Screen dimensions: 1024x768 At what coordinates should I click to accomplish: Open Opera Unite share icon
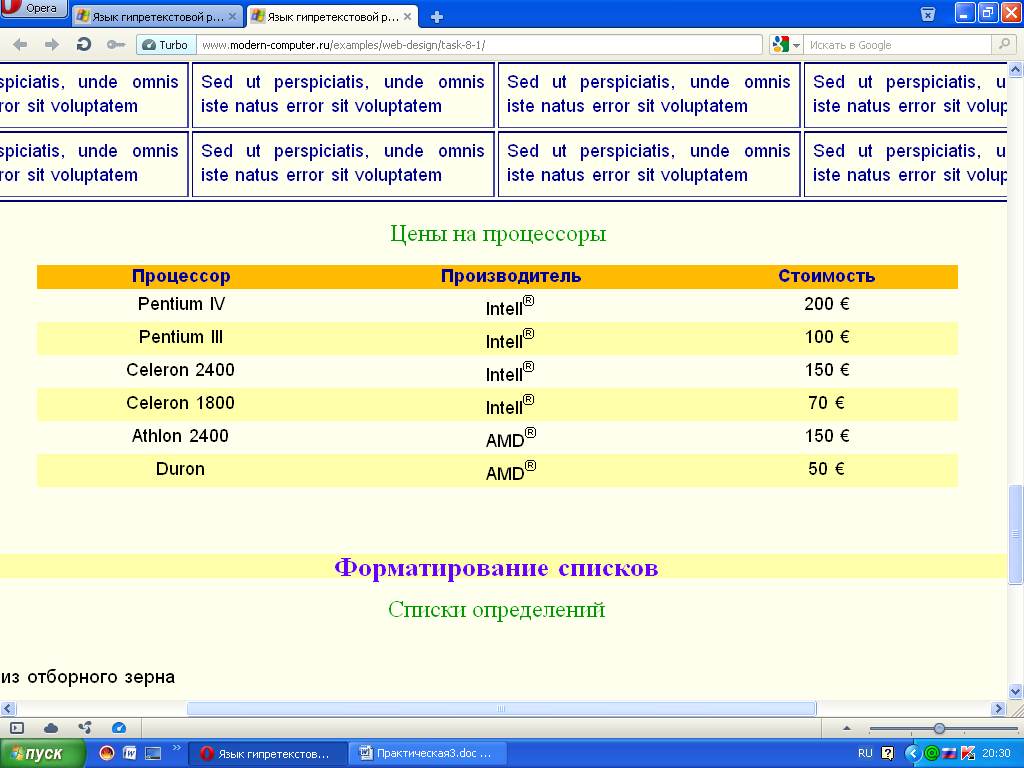[85, 728]
